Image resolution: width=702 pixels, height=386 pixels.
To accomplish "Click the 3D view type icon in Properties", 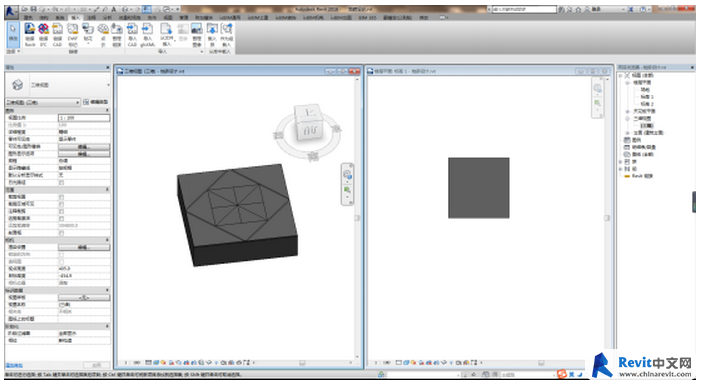I will pos(17,85).
